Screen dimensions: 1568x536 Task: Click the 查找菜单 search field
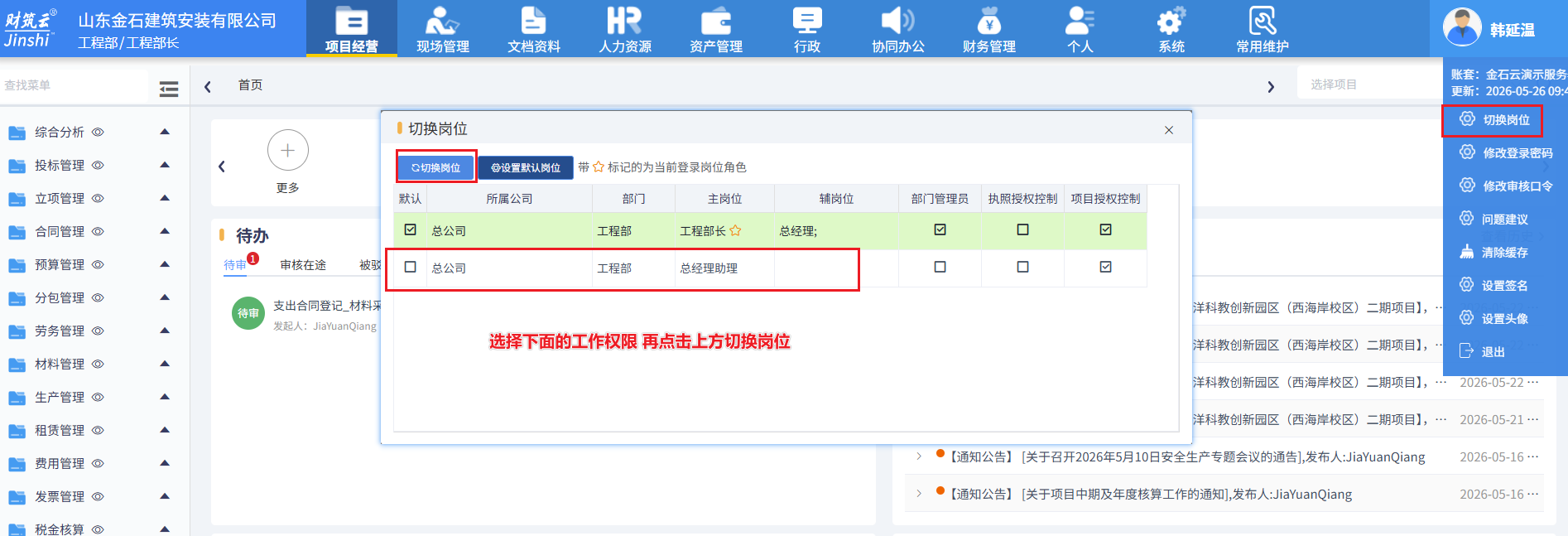(75, 85)
